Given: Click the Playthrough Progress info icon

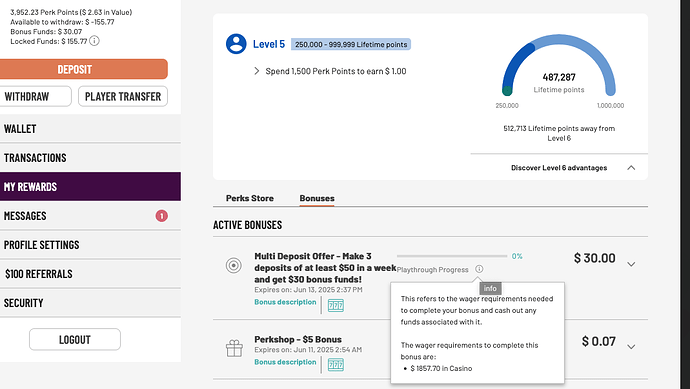Looking at the screenshot, I should (x=479, y=269).
